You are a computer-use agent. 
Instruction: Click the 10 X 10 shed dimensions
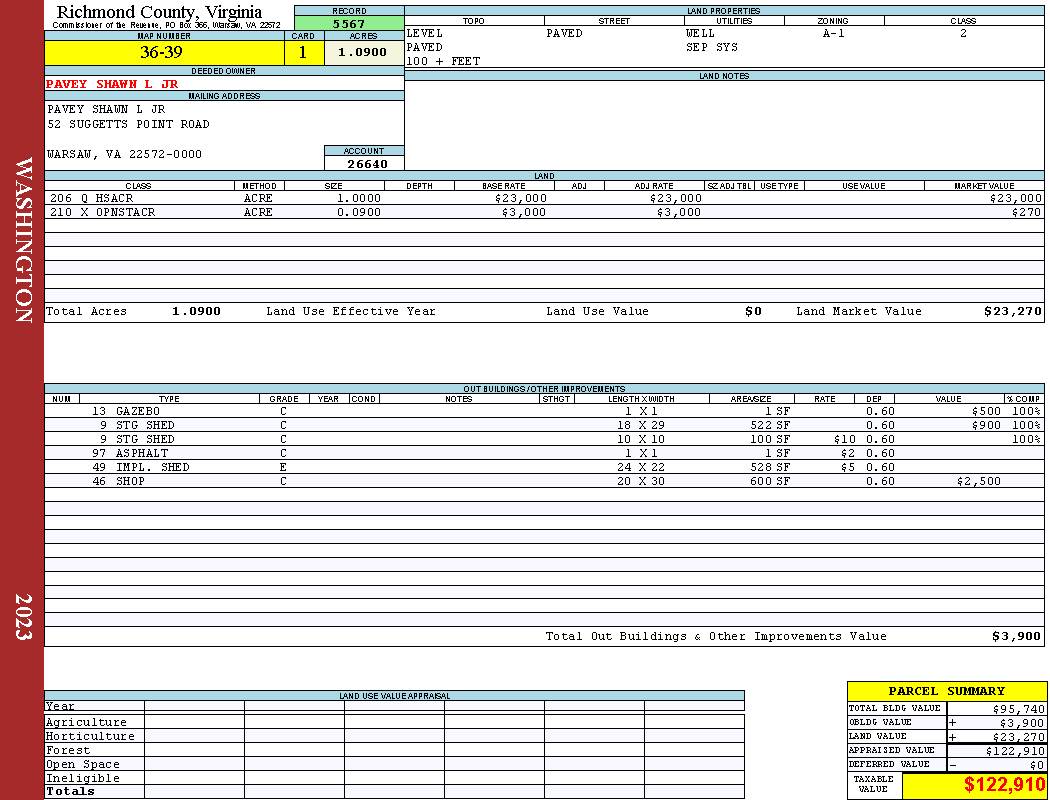pos(641,439)
